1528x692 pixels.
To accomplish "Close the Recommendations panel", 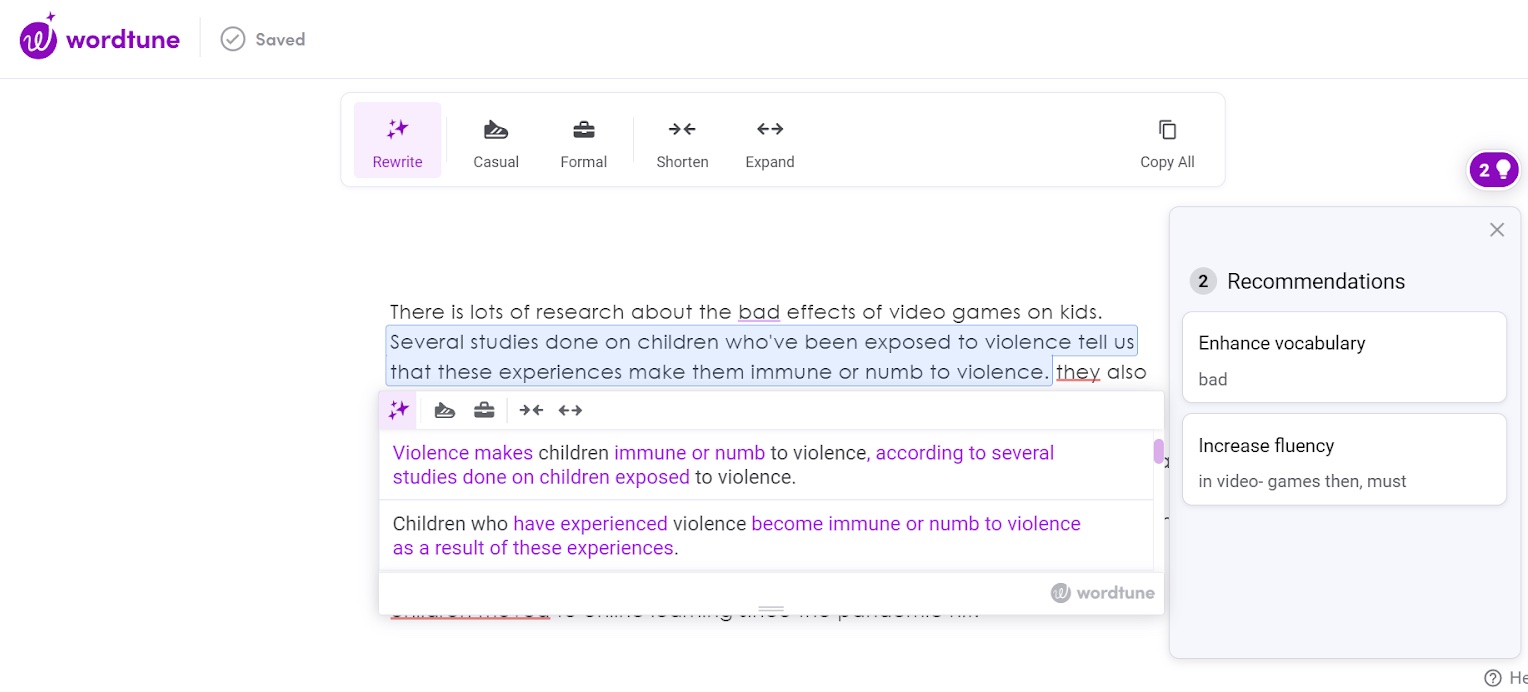I will 1497,230.
